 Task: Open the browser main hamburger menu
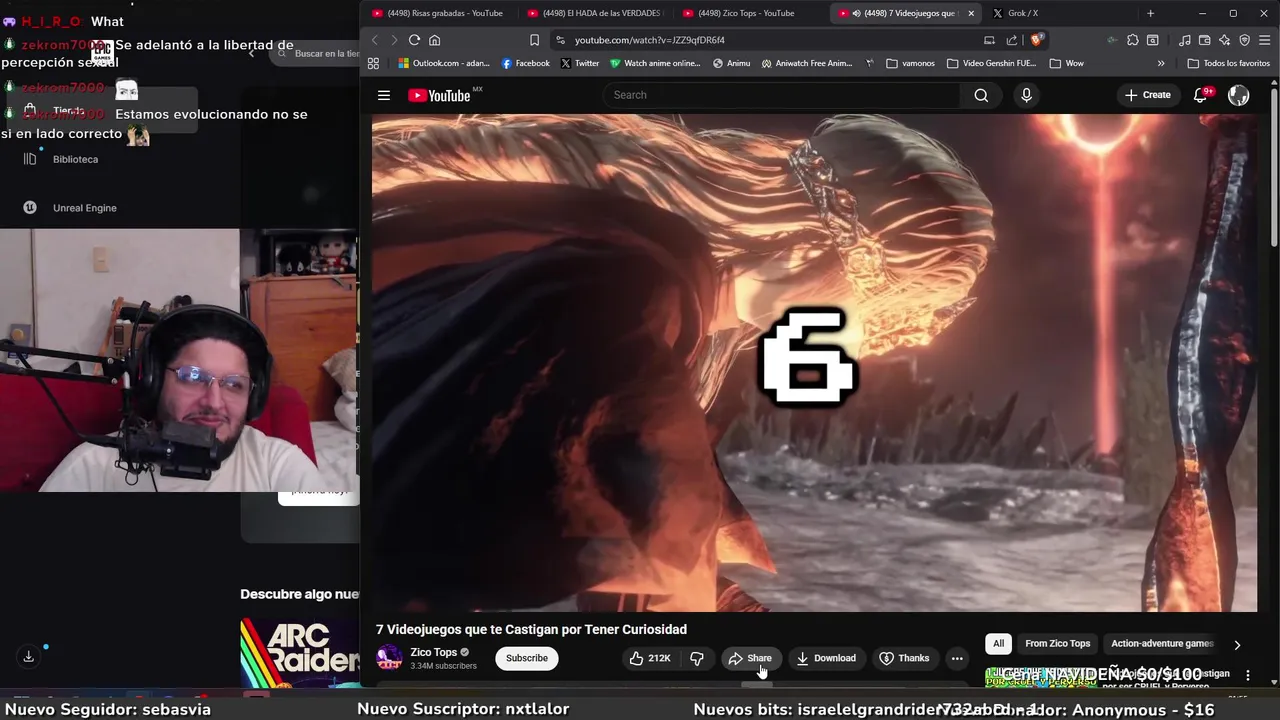click(1265, 40)
